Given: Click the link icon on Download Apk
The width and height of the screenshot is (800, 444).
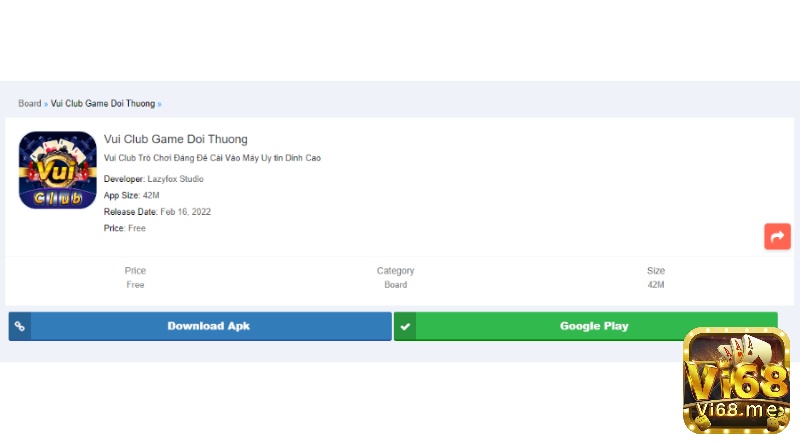Looking at the screenshot, I should tap(20, 326).
